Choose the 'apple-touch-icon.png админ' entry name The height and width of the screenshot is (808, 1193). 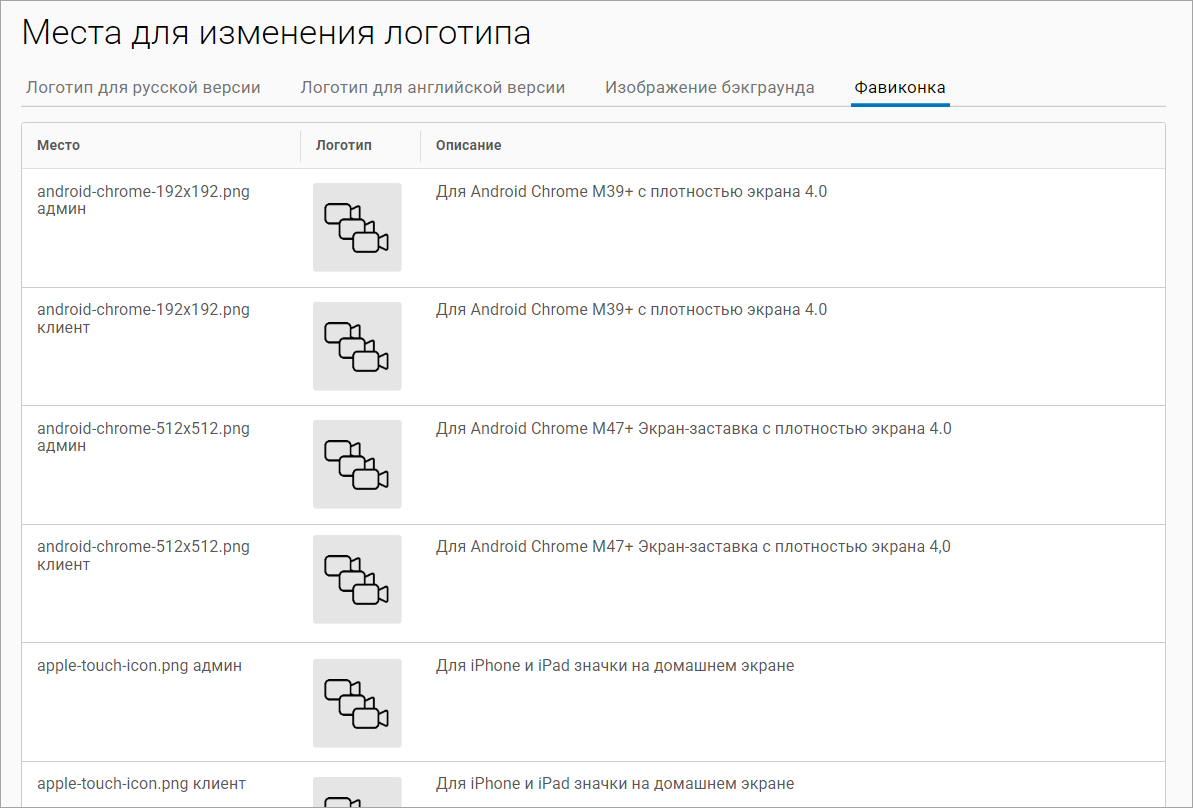point(139,666)
